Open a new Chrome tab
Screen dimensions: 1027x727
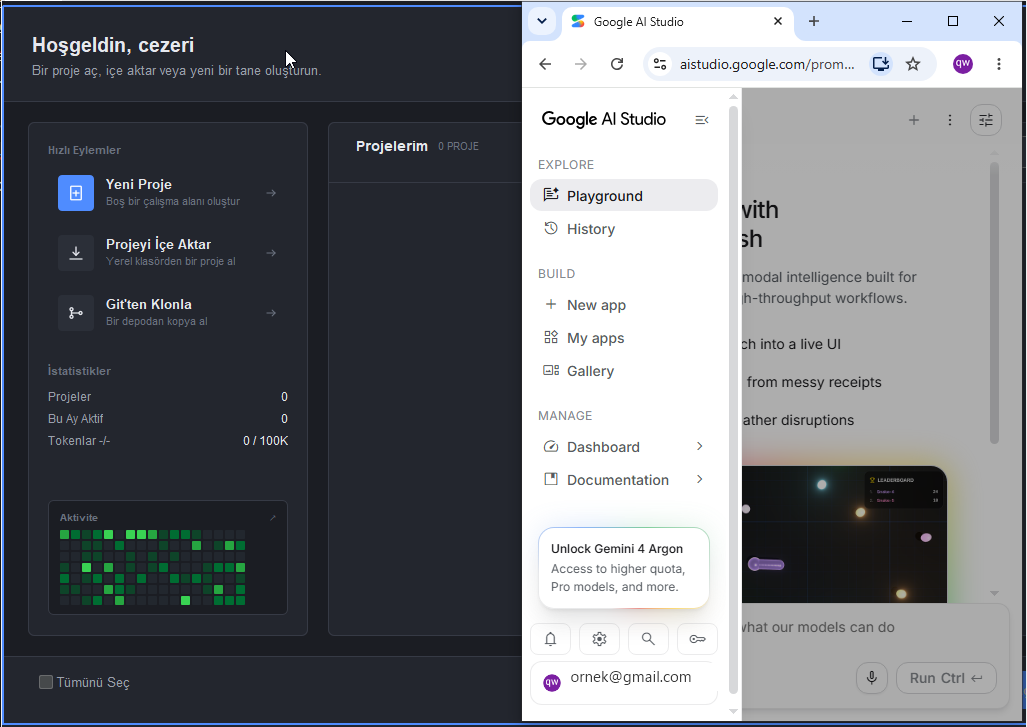pyautogui.click(x=813, y=21)
